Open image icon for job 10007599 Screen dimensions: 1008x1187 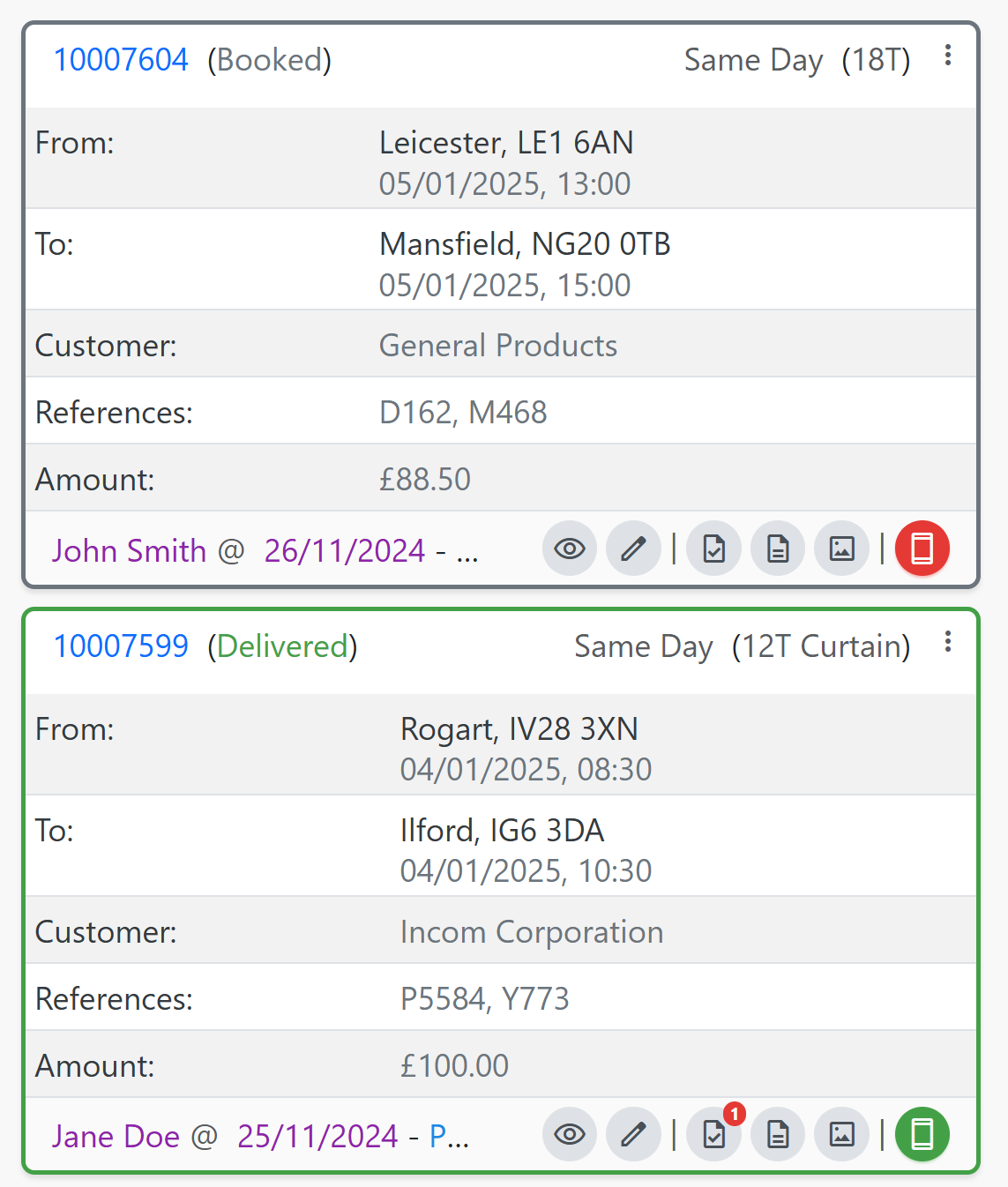[841, 1134]
